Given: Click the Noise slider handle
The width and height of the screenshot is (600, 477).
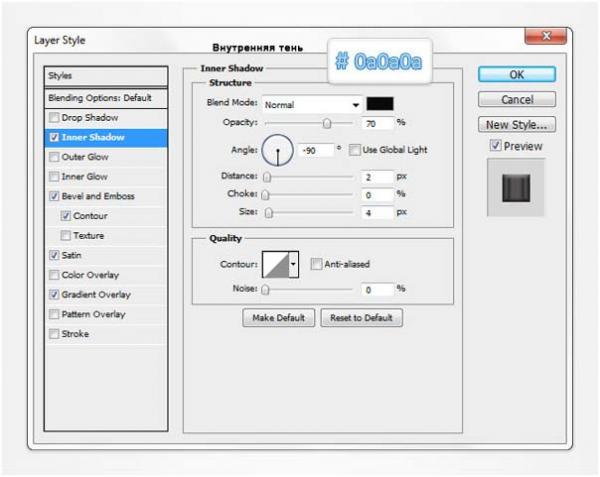Looking at the screenshot, I should tap(265, 290).
